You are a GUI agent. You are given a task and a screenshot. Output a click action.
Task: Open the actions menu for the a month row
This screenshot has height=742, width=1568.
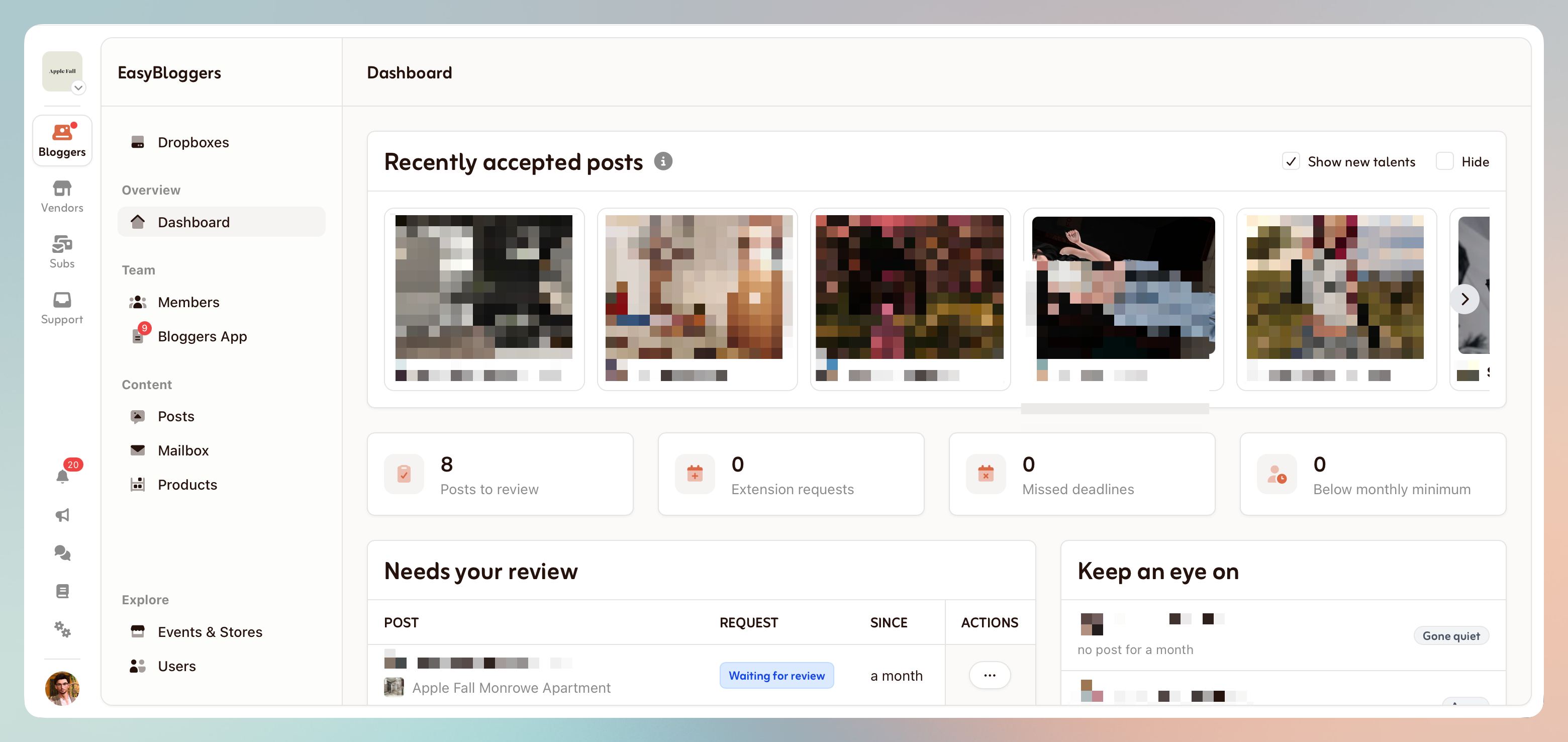pos(989,675)
